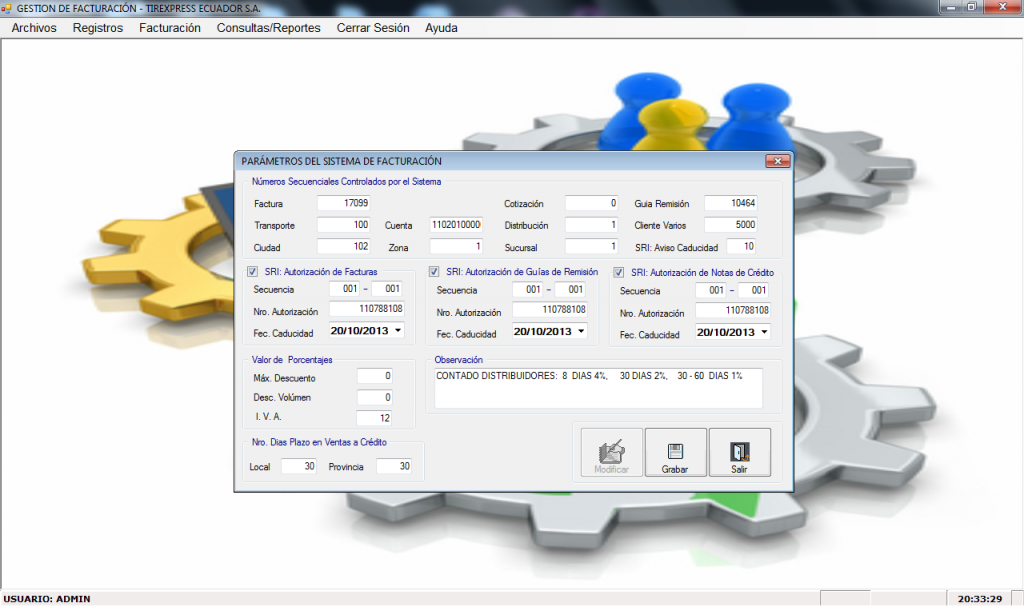Open the Consultas/Reportes menu
Viewport: 1024px width, 607px height.
(x=268, y=28)
